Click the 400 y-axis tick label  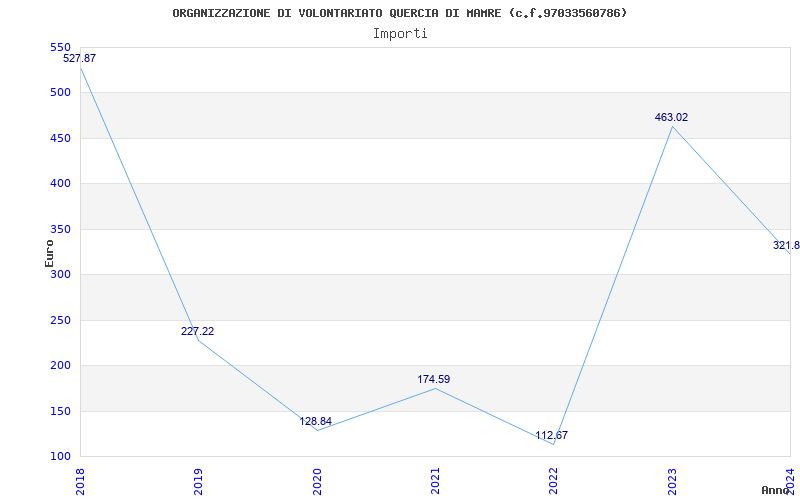[60, 184]
